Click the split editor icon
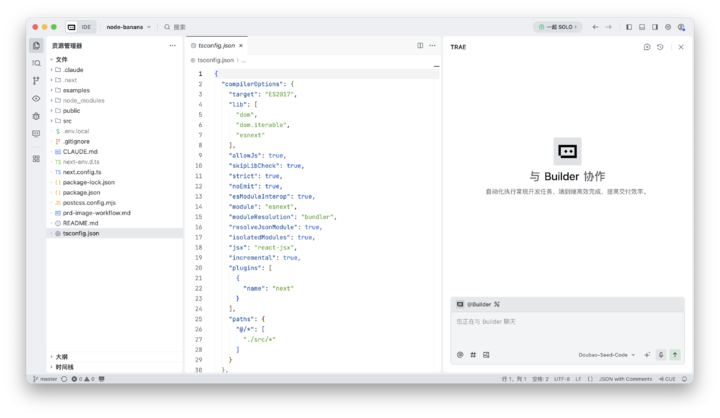Image resolution: width=720 pixels, height=418 pixels. [420, 45]
